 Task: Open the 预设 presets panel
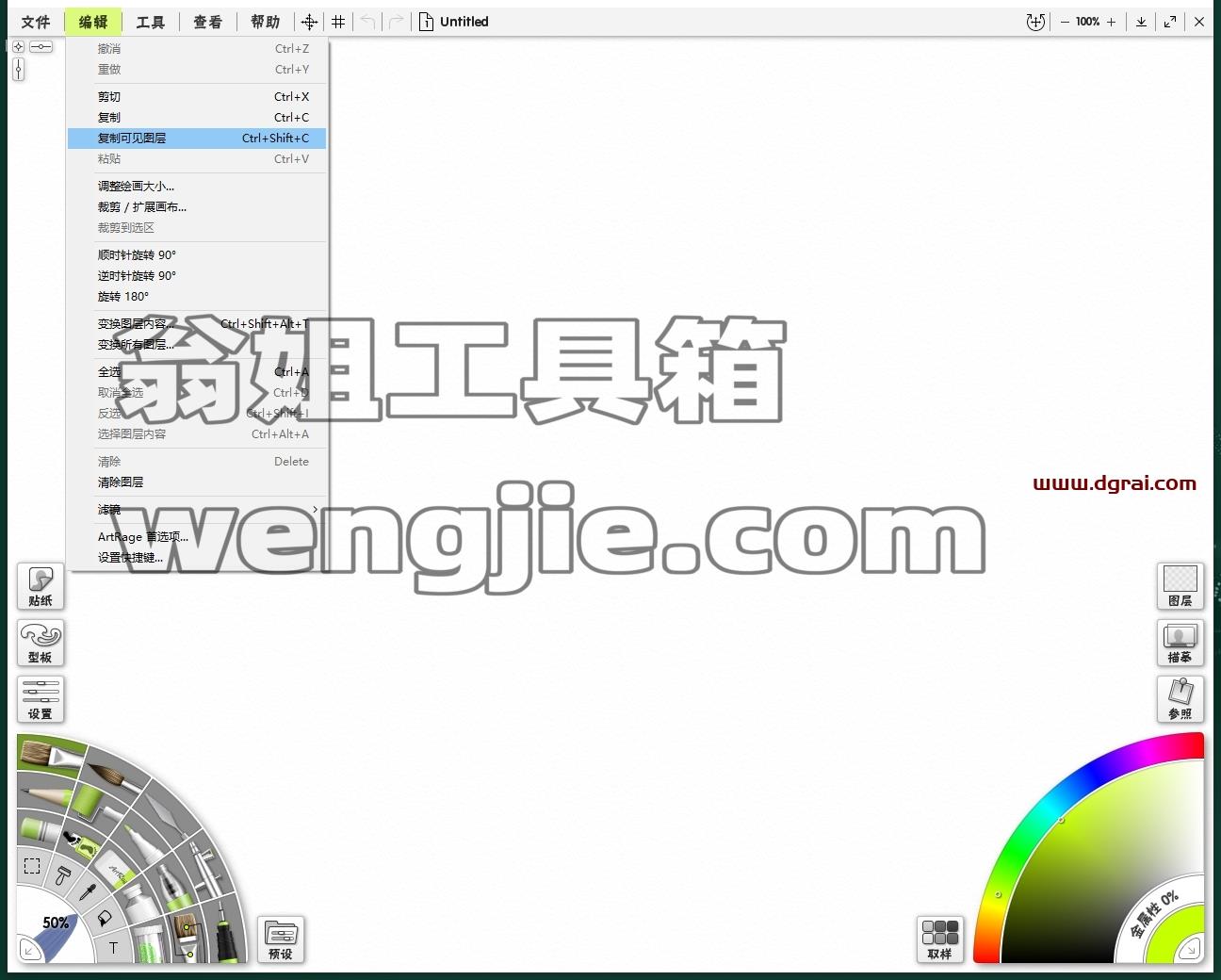281,939
